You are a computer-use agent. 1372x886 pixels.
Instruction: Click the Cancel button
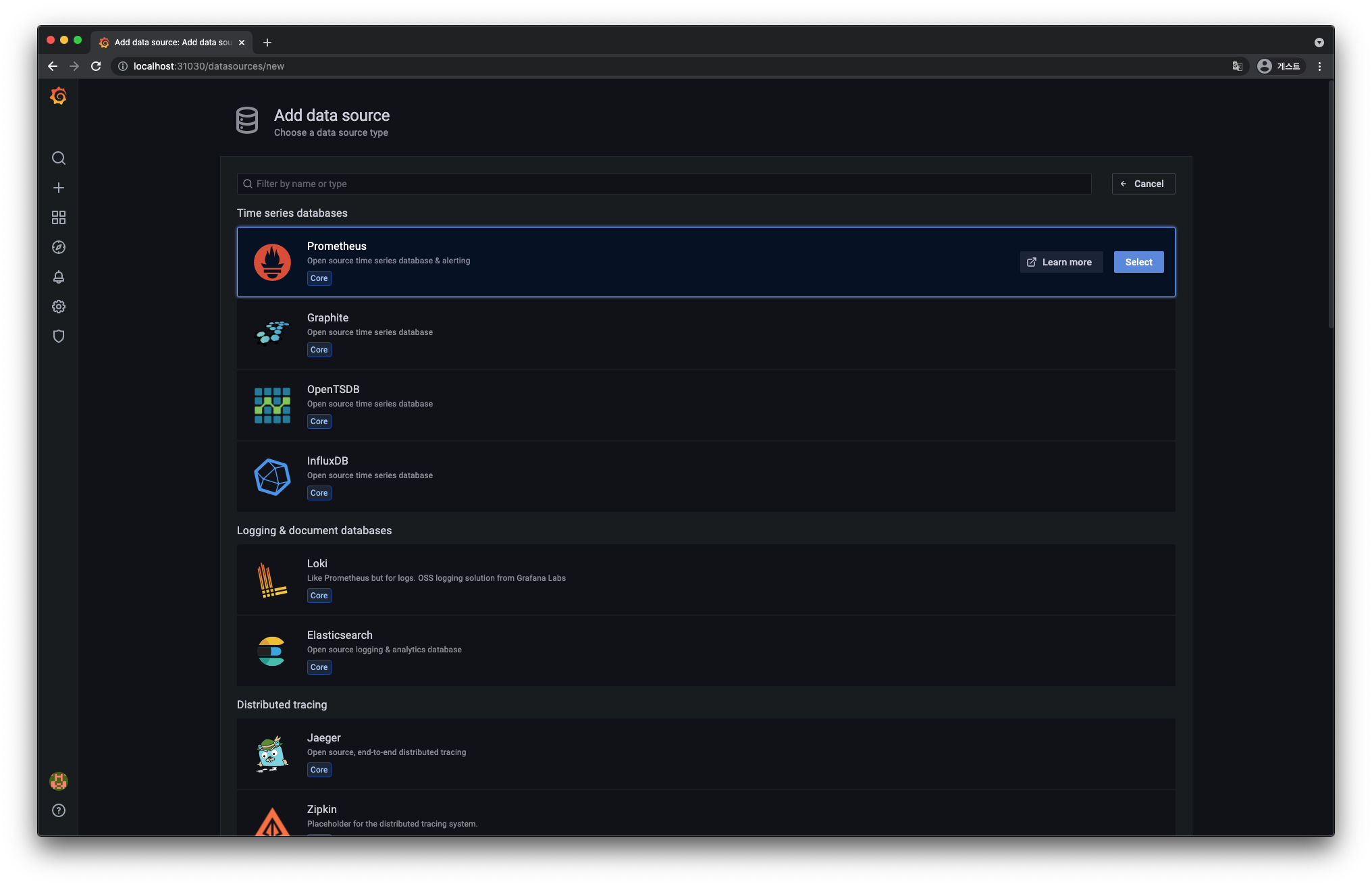tap(1143, 184)
